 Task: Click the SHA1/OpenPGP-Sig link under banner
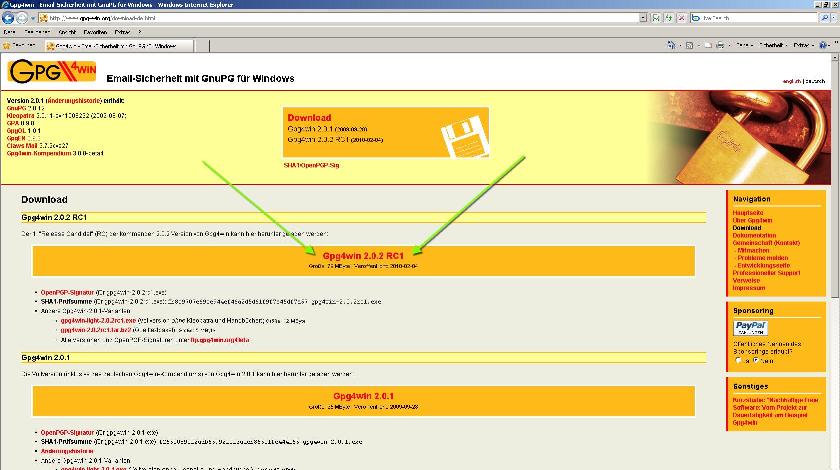click(x=311, y=165)
